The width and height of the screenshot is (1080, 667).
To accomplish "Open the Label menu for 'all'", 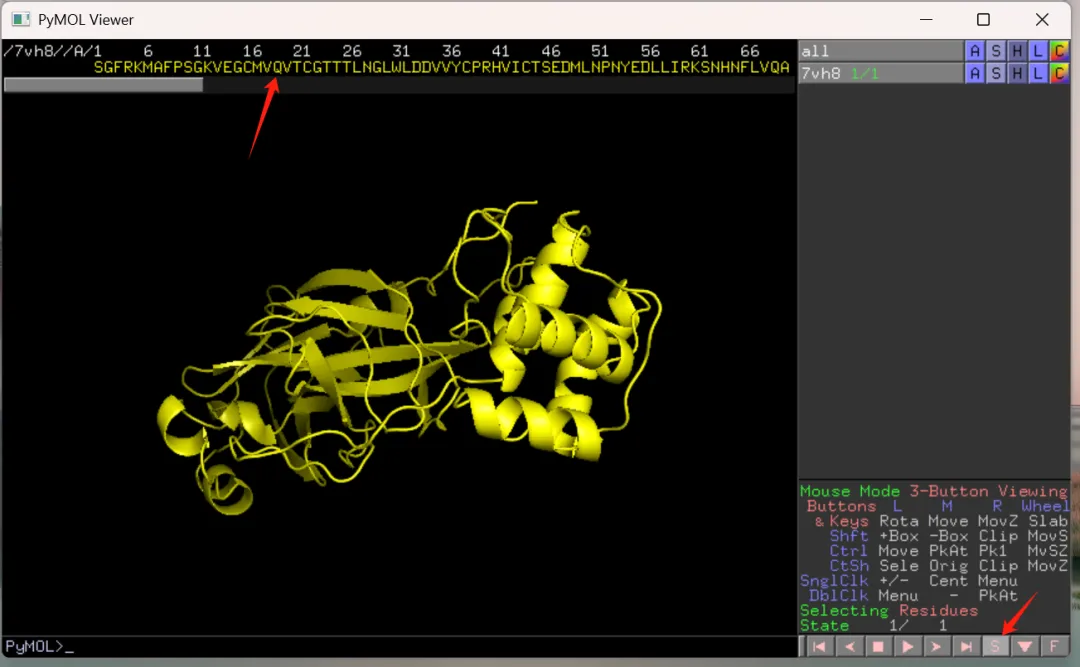I will (1038, 50).
